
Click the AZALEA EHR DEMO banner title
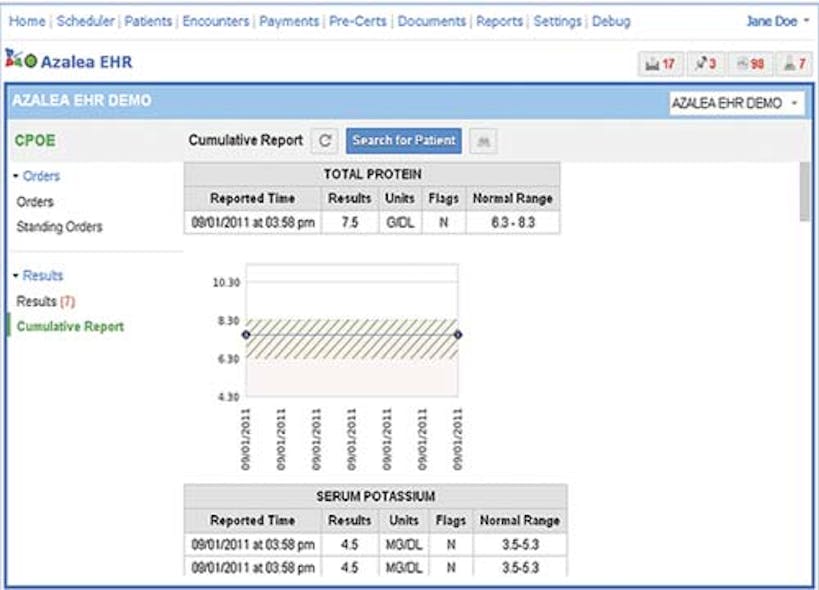pyautogui.click(x=81, y=100)
